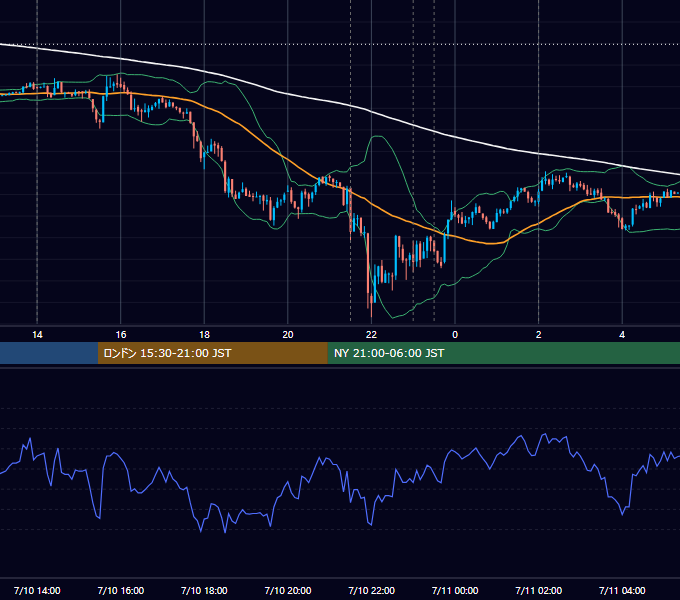Click the 7/10 18:00 time label
The image size is (680, 600).
(x=204, y=590)
